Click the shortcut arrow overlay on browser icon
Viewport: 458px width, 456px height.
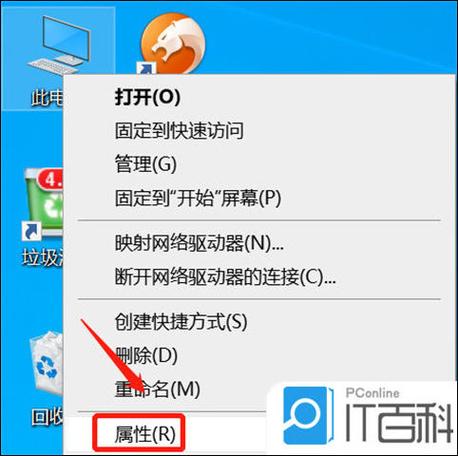(146, 68)
